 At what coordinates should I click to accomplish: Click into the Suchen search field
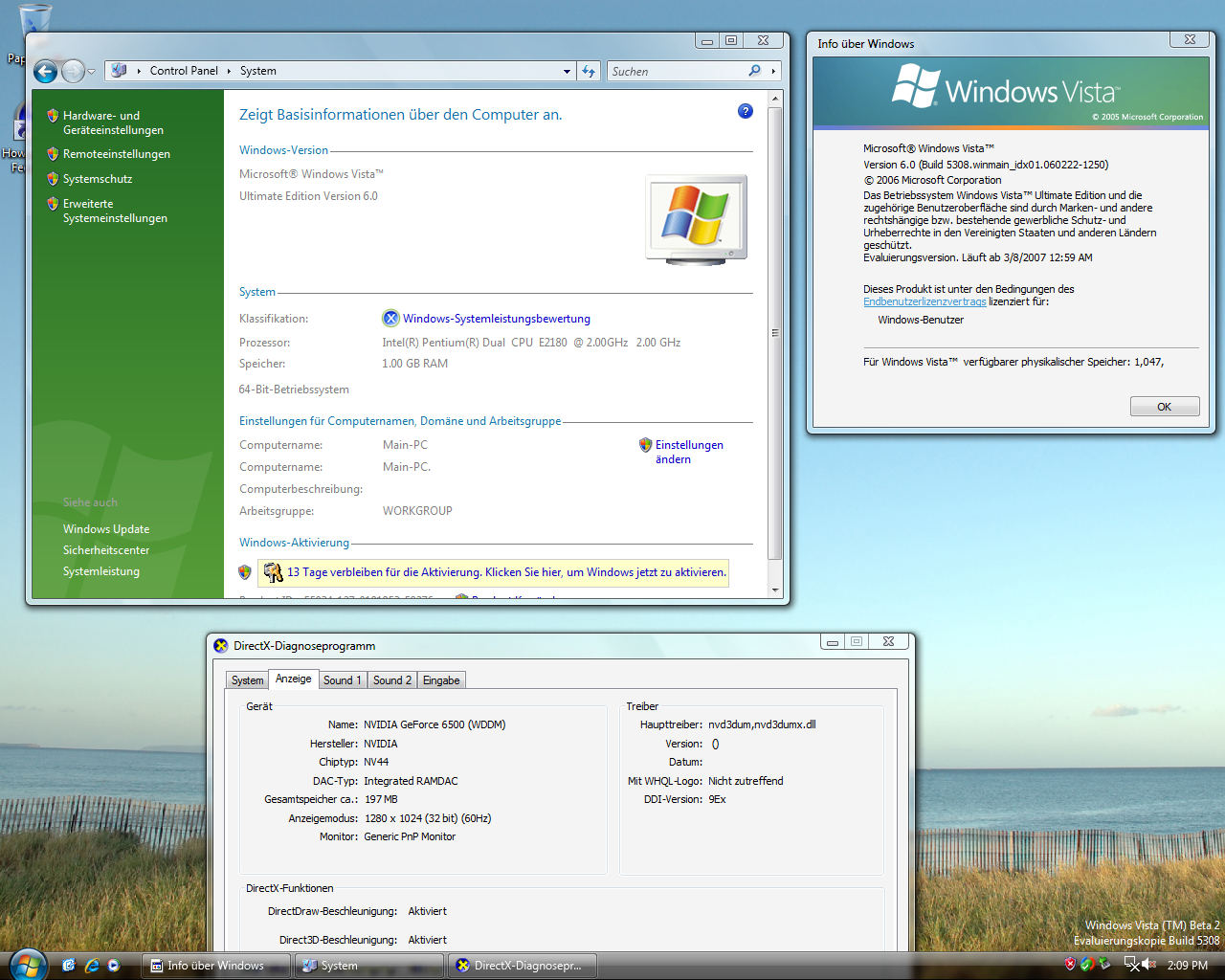678,72
